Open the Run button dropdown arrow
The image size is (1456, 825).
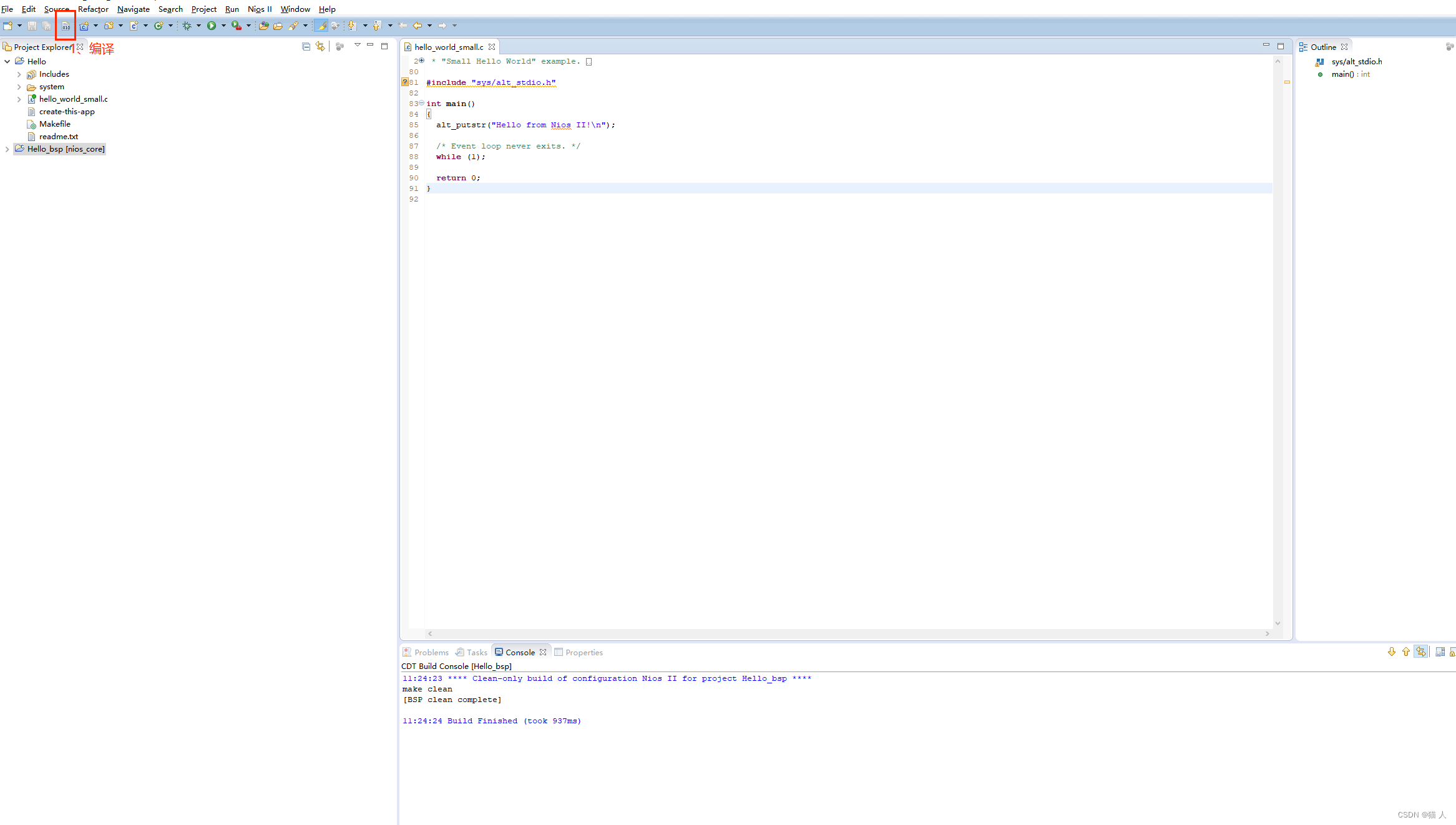click(x=223, y=26)
